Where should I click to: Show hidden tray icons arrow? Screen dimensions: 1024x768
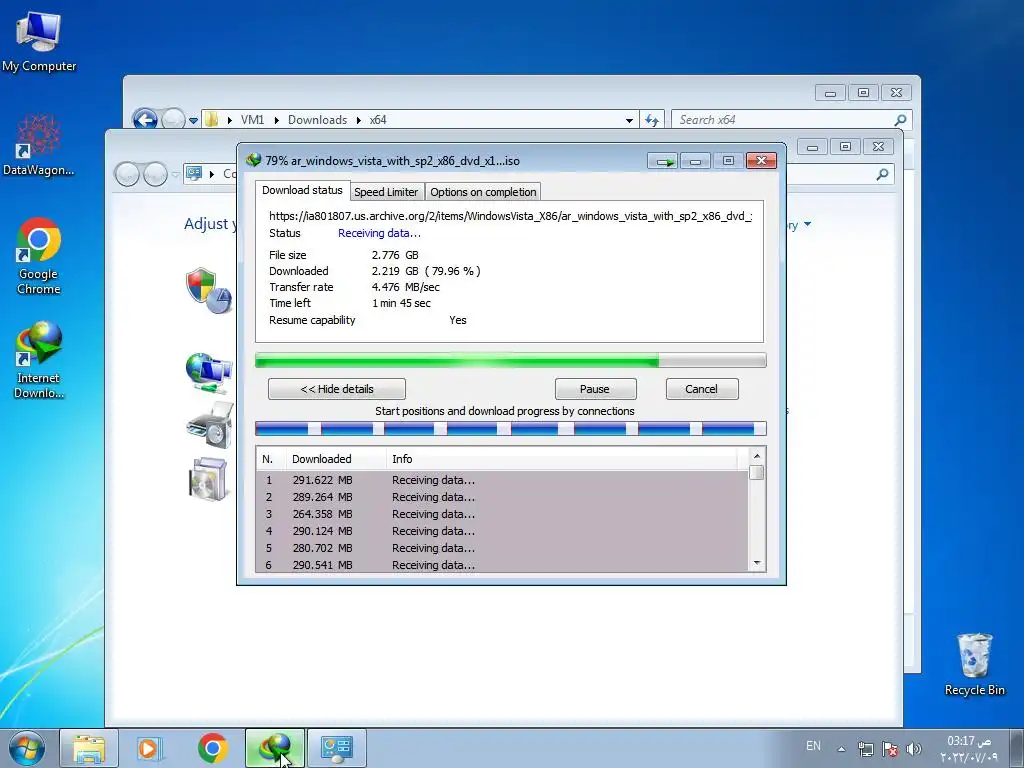click(841, 749)
